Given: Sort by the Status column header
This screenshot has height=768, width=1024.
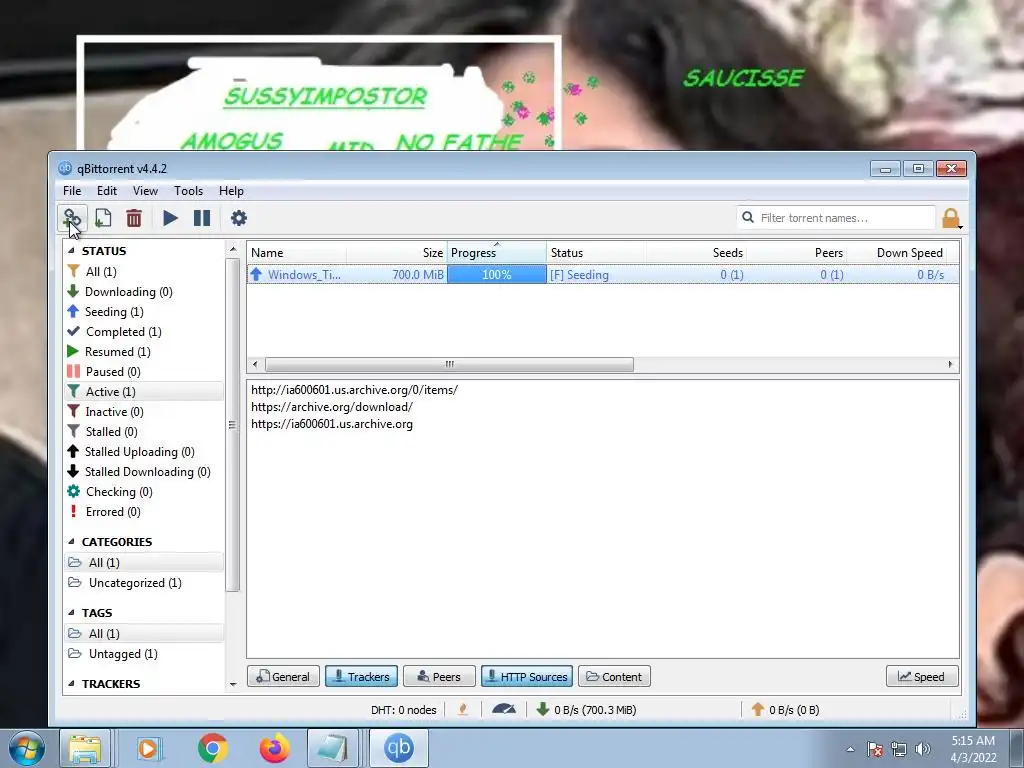Looking at the screenshot, I should coord(596,253).
